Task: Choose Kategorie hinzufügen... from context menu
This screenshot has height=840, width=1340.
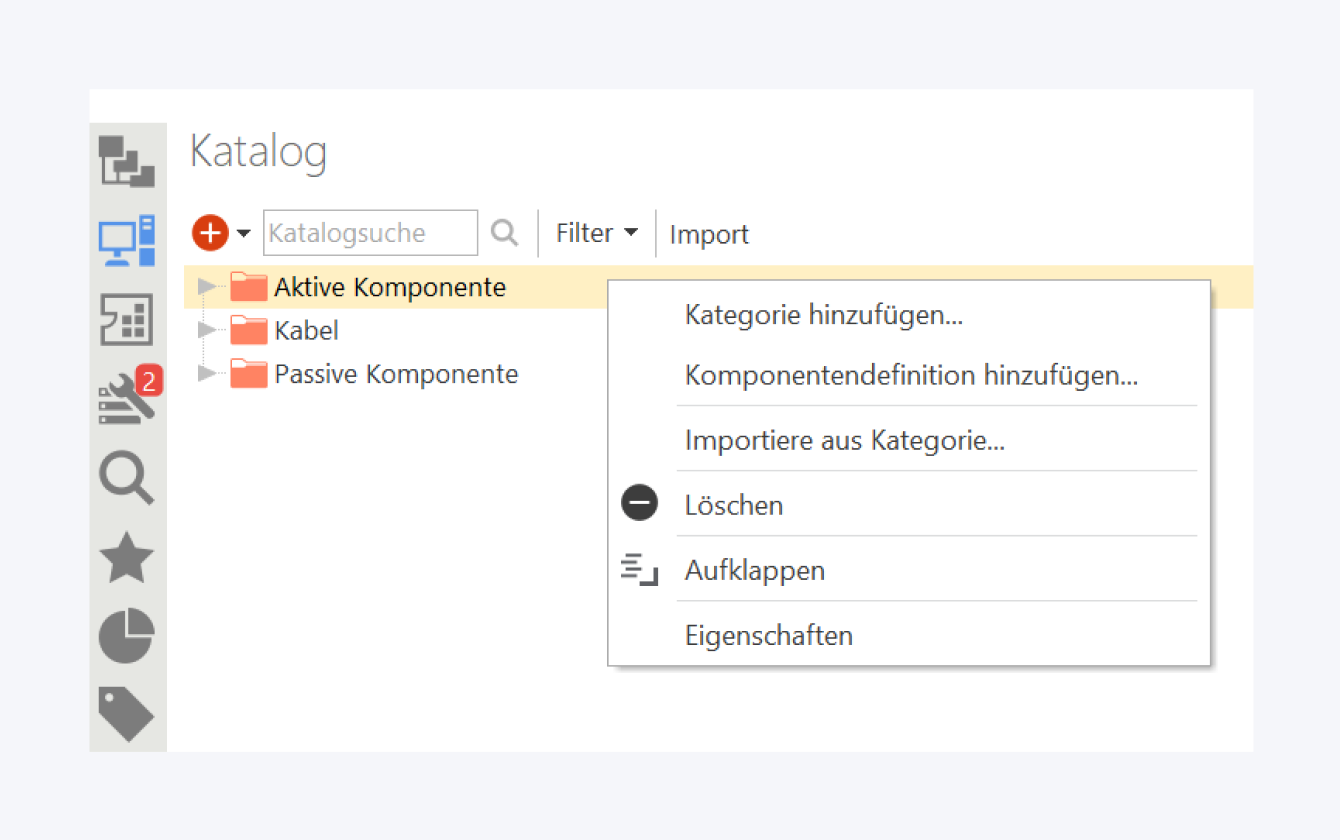Action: 824,315
